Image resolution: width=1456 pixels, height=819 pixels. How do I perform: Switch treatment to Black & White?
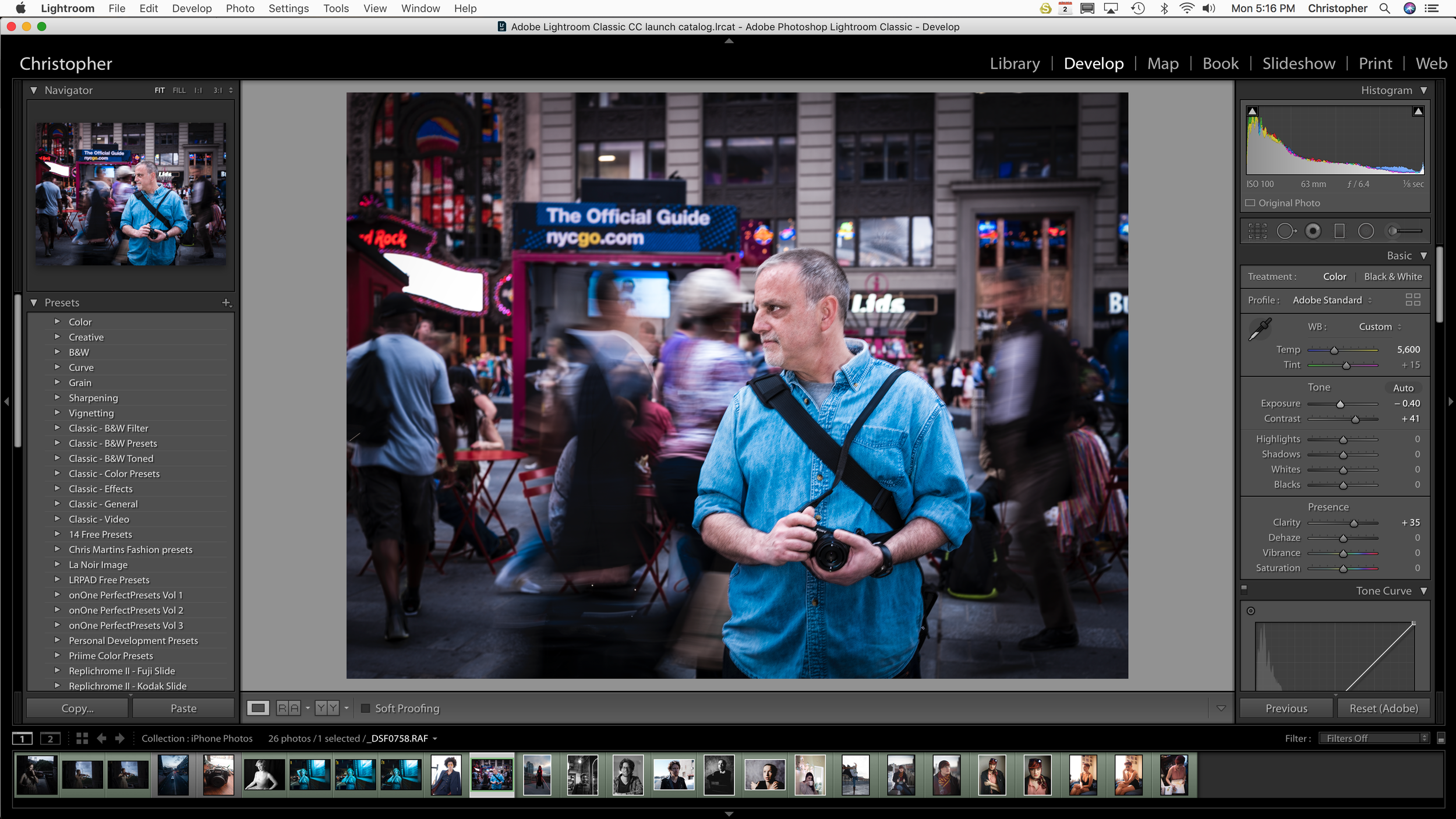tap(1393, 277)
